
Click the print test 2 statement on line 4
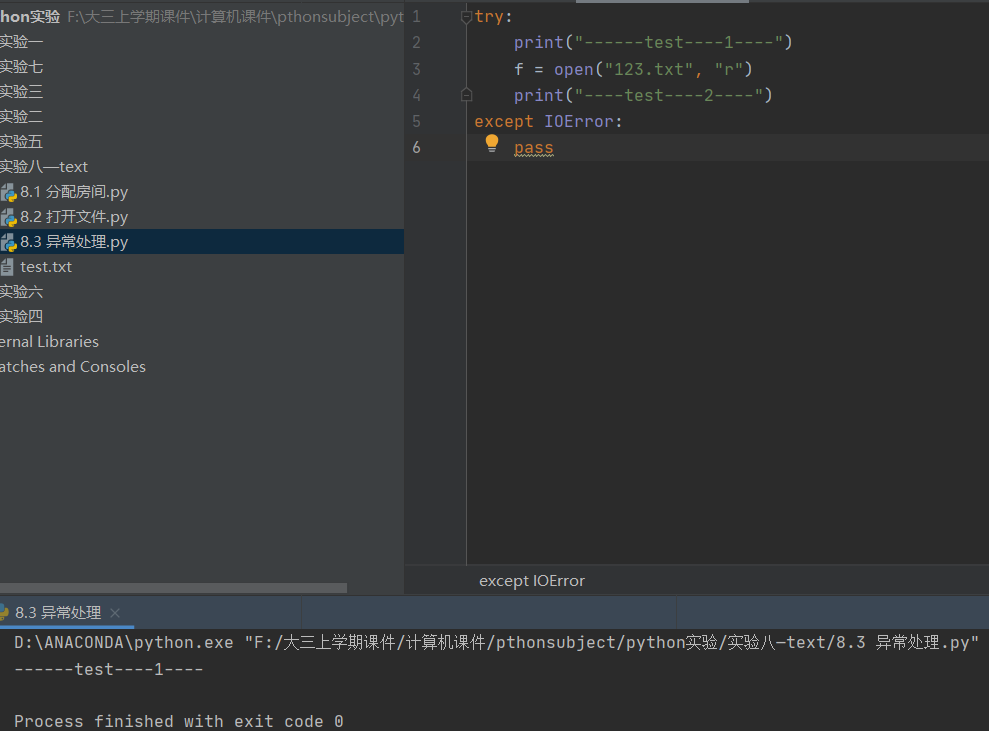click(x=643, y=95)
